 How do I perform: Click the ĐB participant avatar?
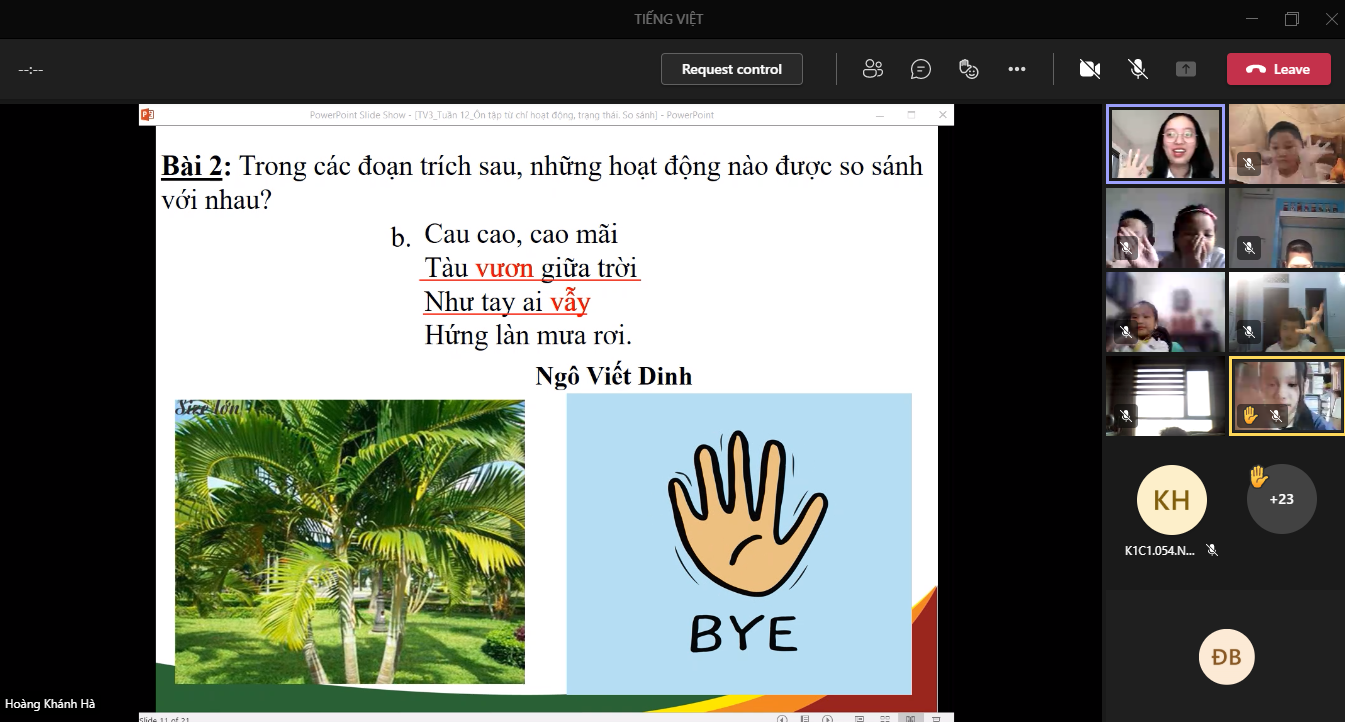1225,657
